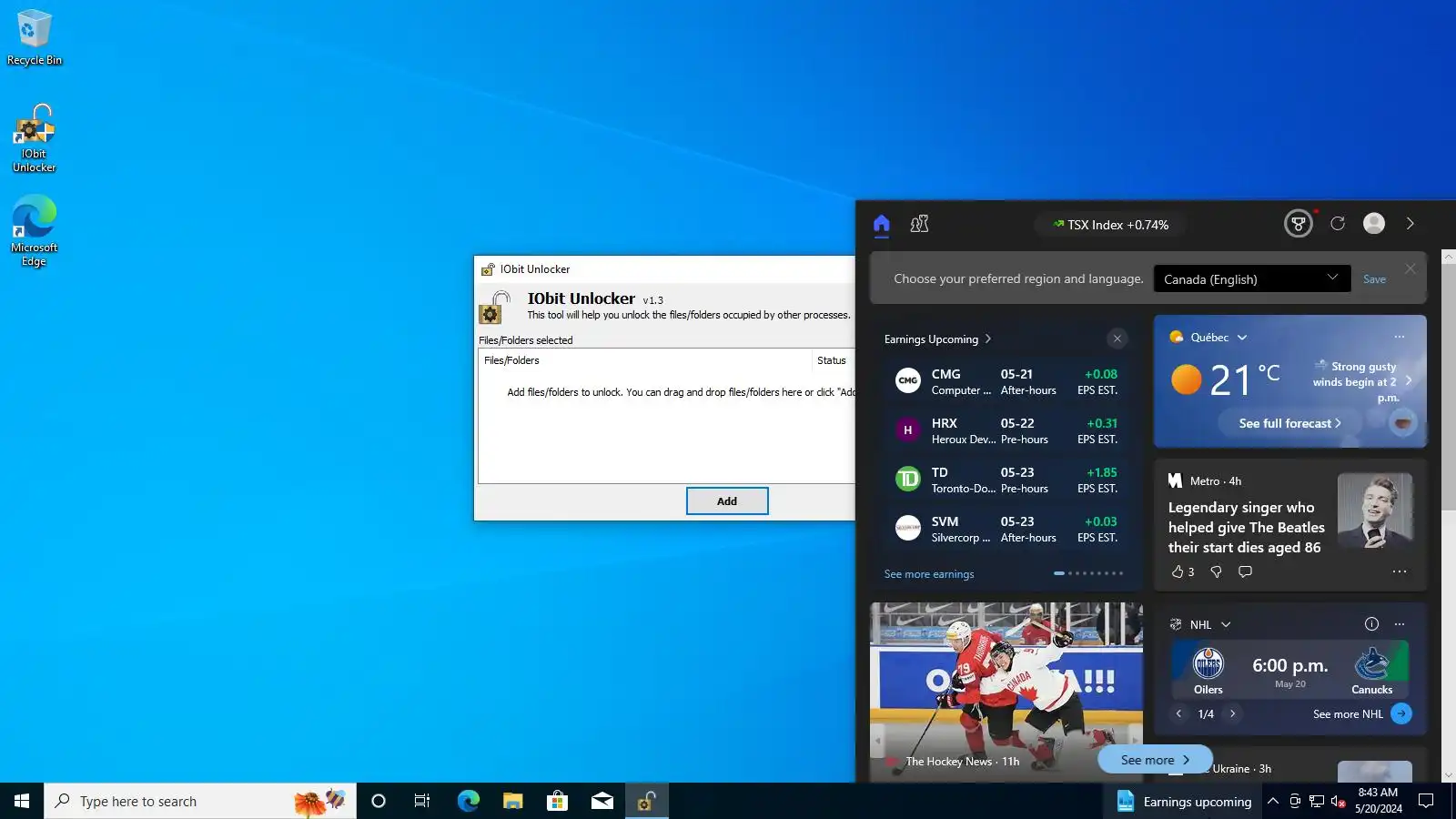Expand the widgets panel with the arrow
This screenshot has width=1456, height=819.
pos(1410,224)
